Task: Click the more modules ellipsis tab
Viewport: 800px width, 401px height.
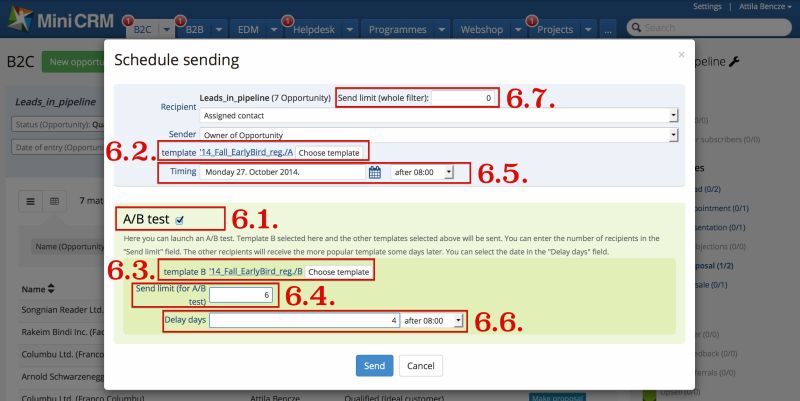Action: click(608, 30)
